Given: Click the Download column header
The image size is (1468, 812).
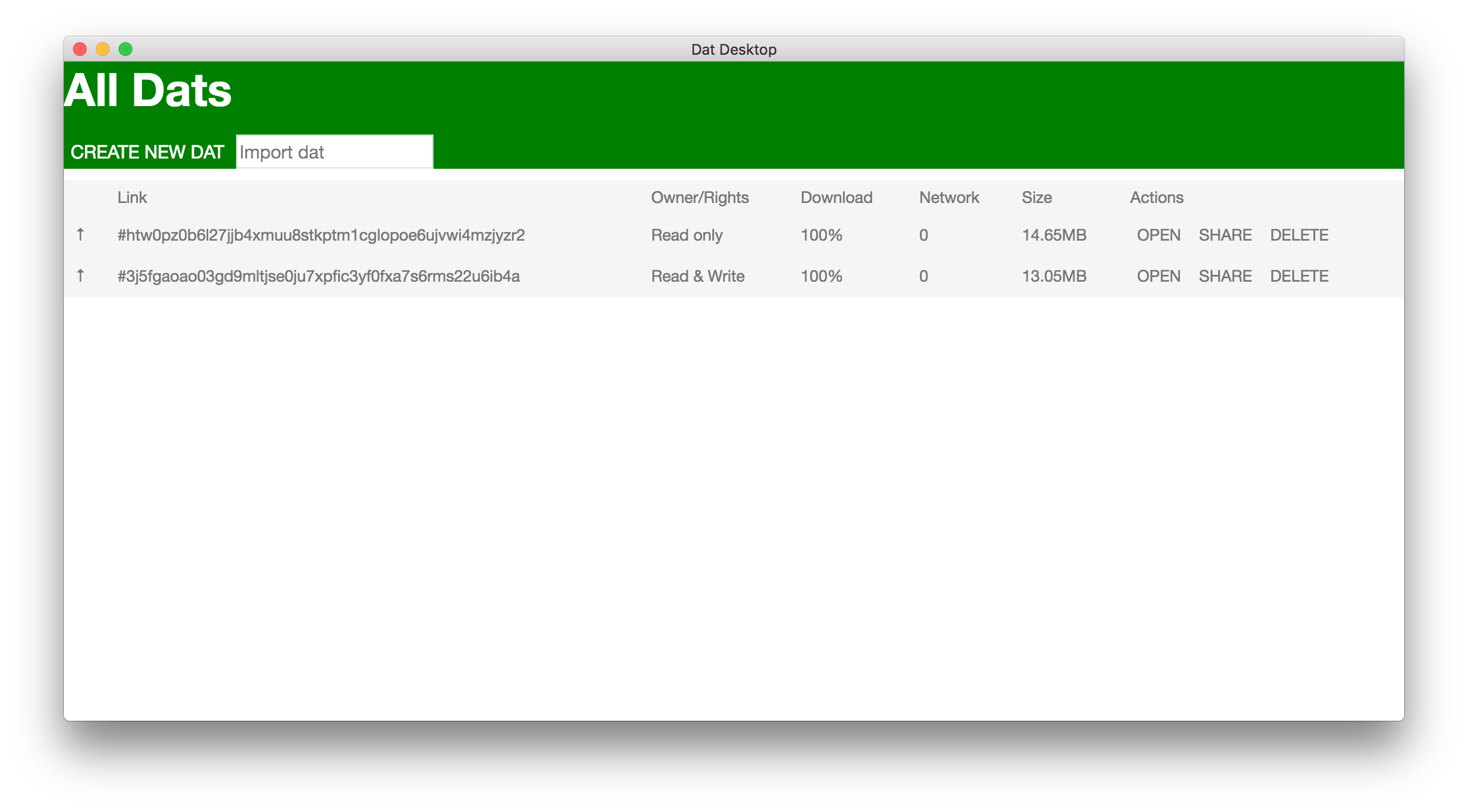Looking at the screenshot, I should pos(836,197).
